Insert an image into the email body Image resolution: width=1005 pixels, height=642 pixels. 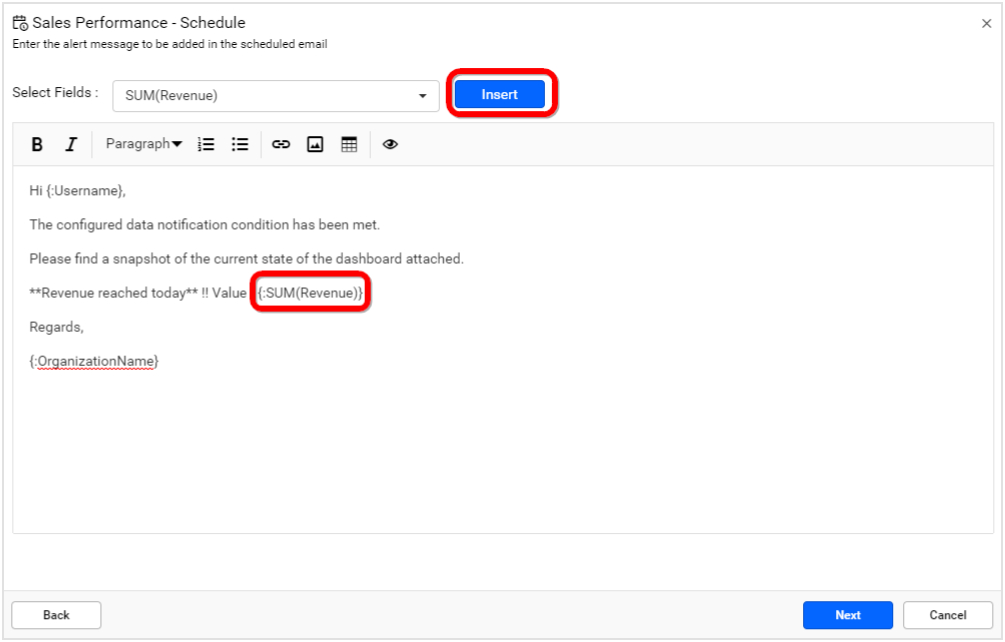(x=315, y=144)
